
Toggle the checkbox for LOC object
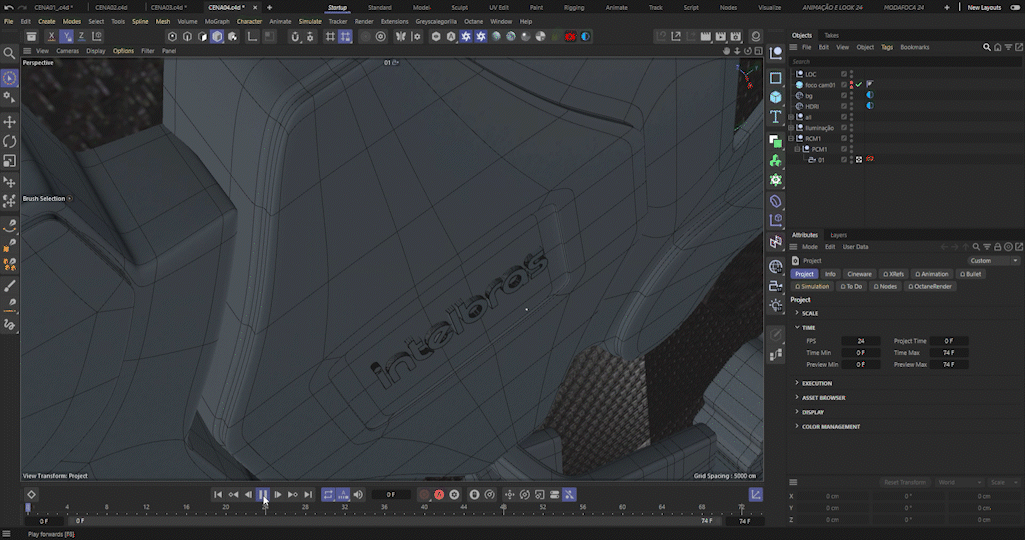[844, 74]
